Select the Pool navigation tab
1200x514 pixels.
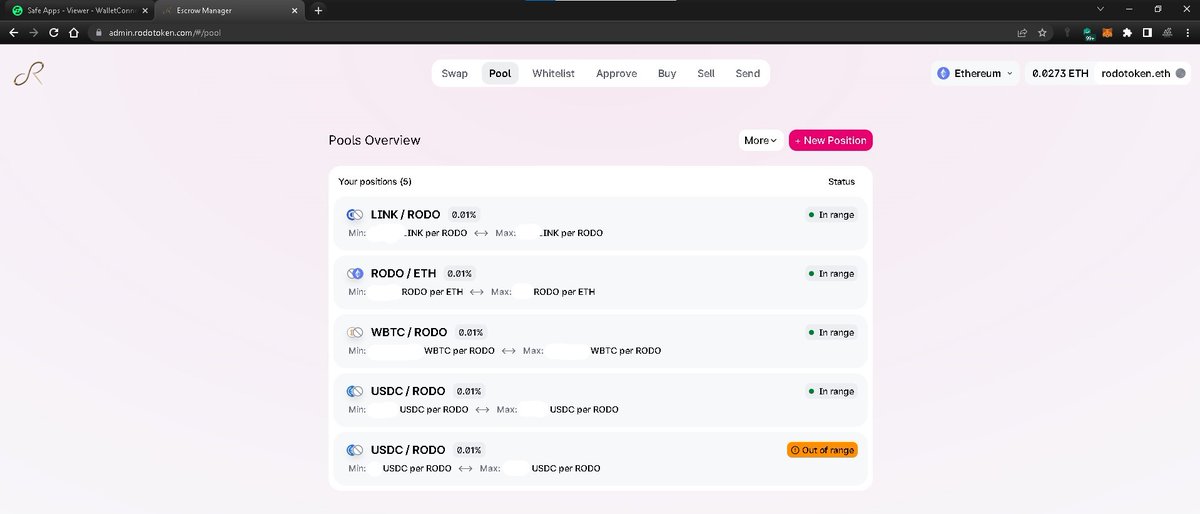(x=500, y=73)
